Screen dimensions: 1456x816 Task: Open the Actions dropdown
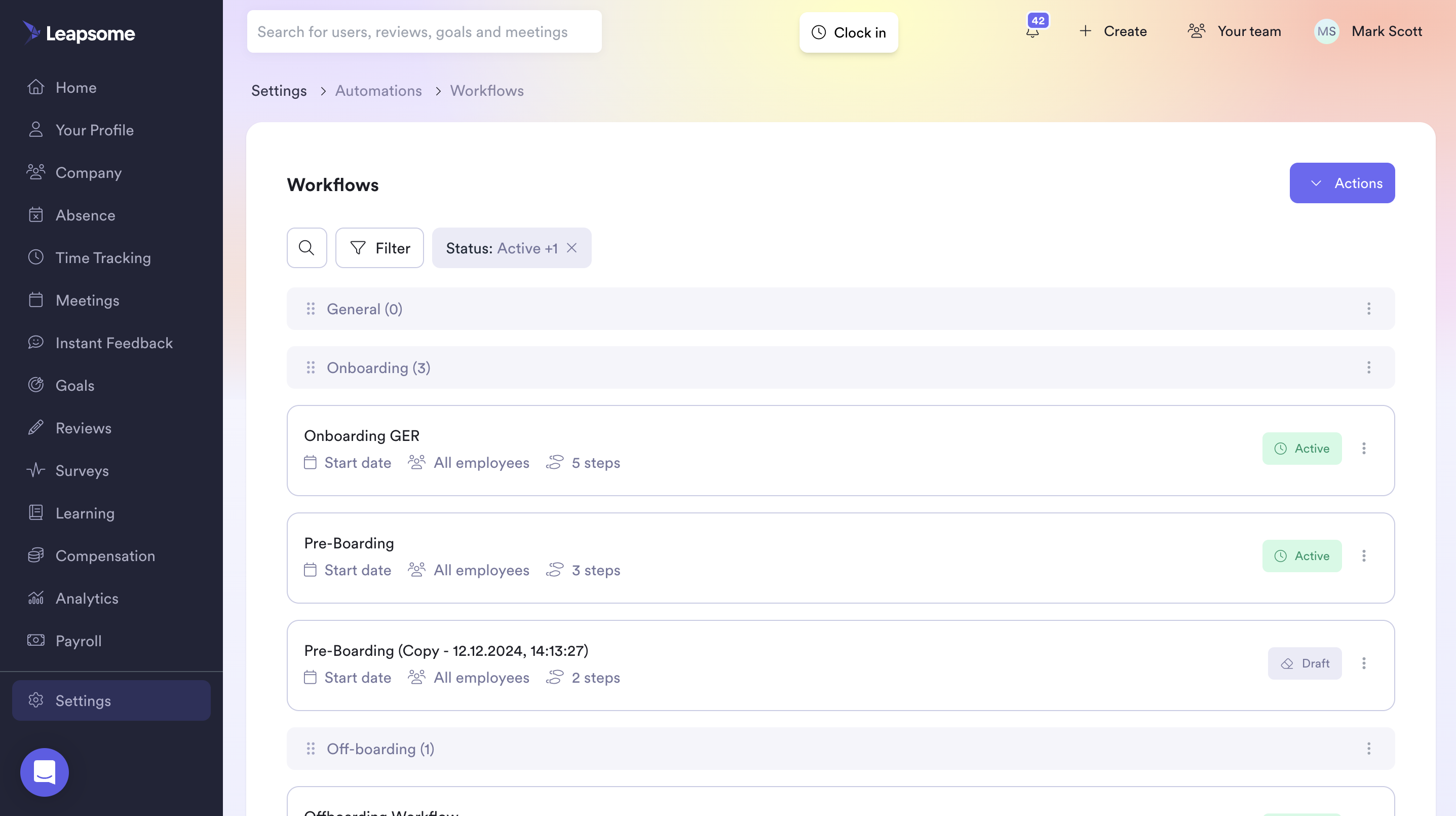(x=1343, y=183)
